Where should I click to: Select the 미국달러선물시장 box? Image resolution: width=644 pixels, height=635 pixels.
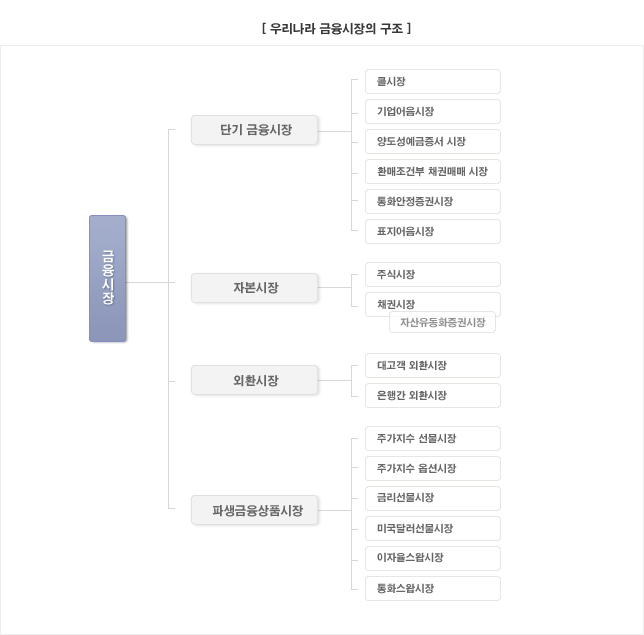pyautogui.click(x=433, y=529)
